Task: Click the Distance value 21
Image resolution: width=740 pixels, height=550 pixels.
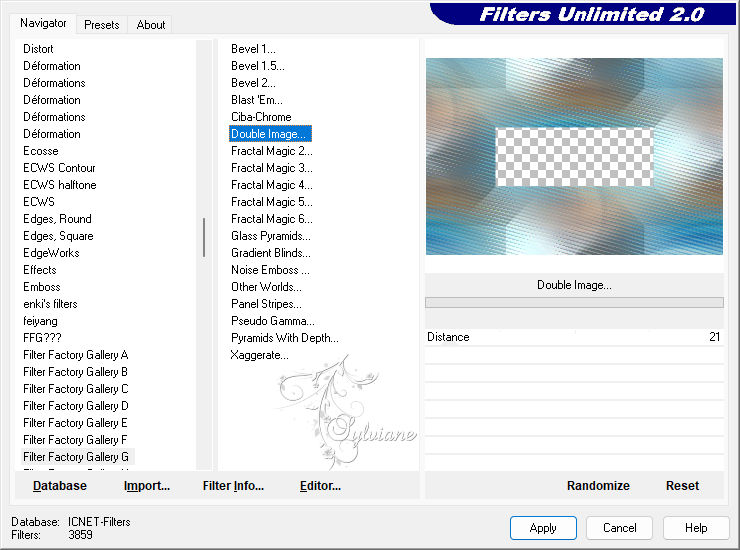Action: pos(714,337)
